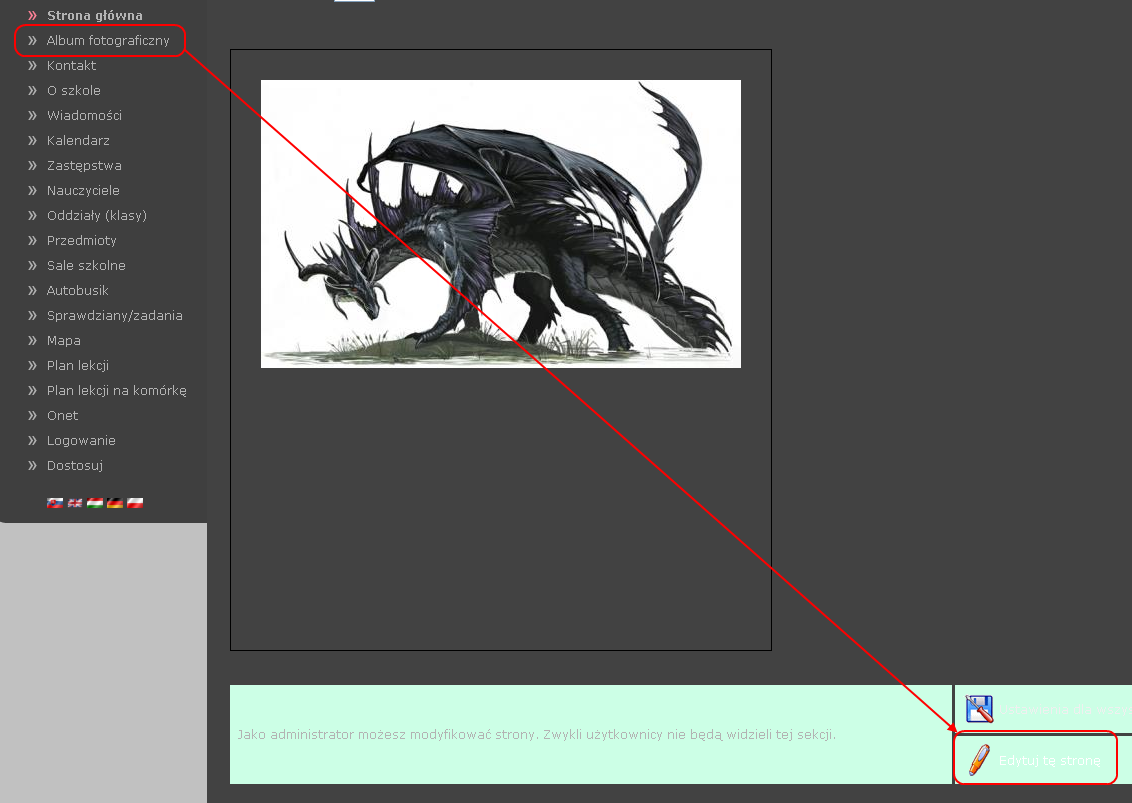Follow the Onet link

point(62,415)
